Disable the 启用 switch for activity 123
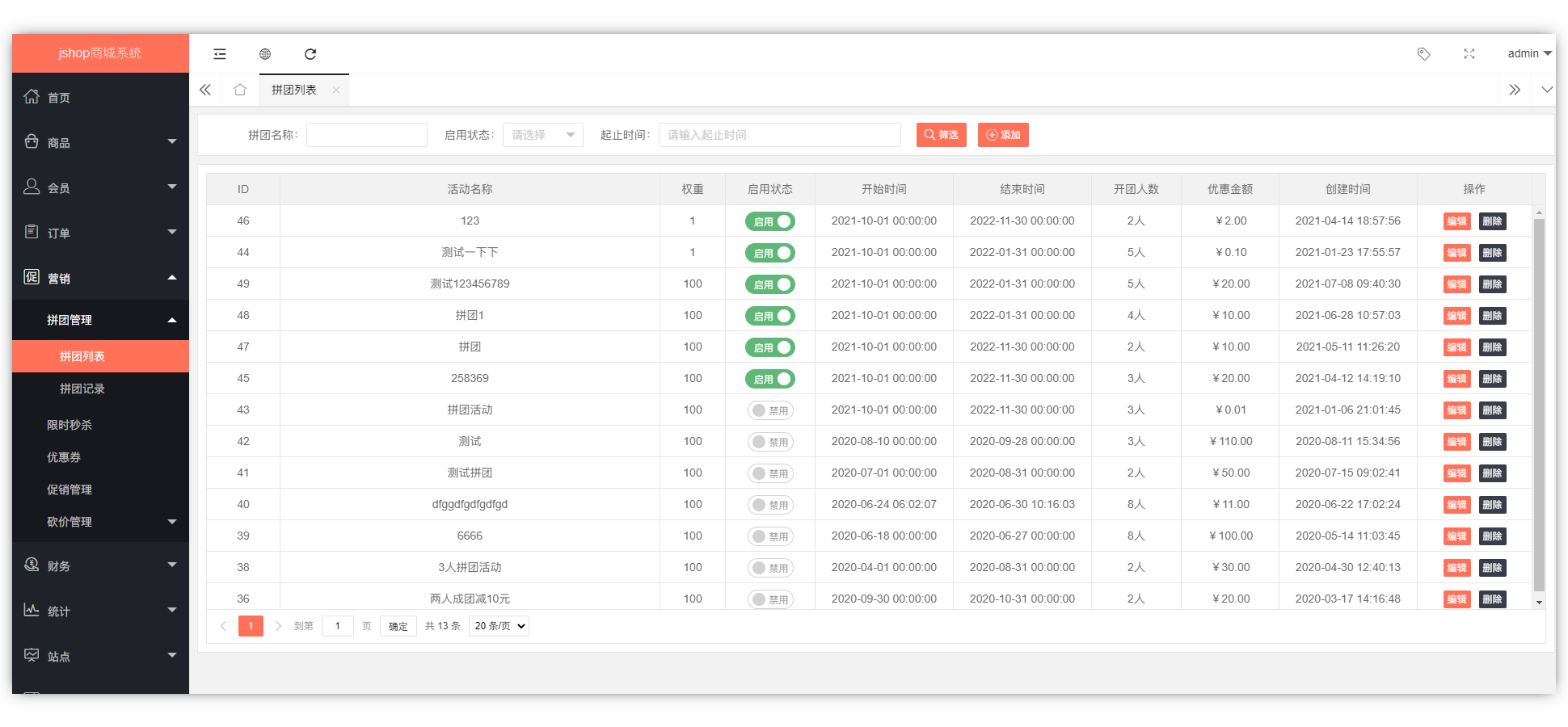The width and height of the screenshot is (1568, 727). point(770,221)
